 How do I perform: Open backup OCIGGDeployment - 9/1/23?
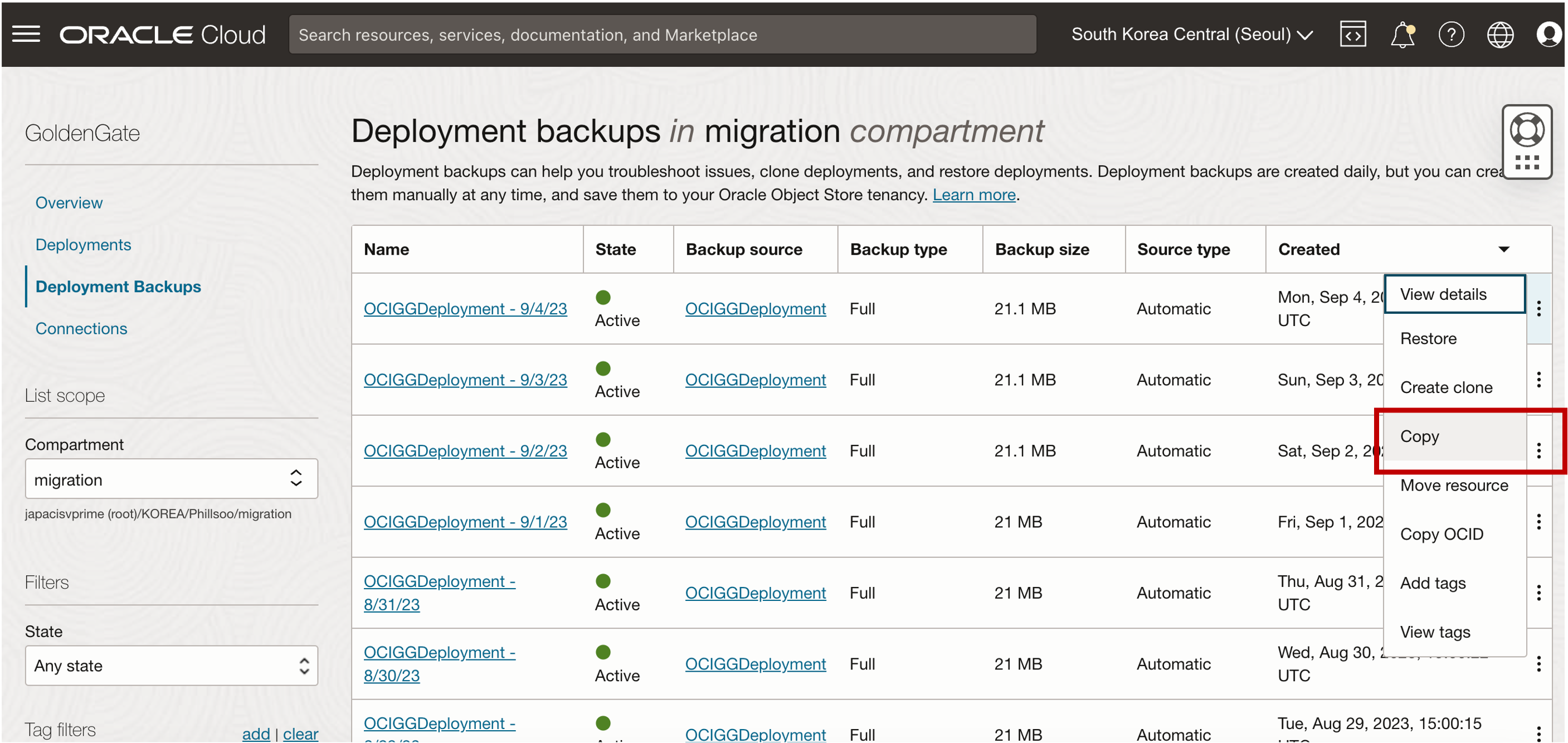465,522
